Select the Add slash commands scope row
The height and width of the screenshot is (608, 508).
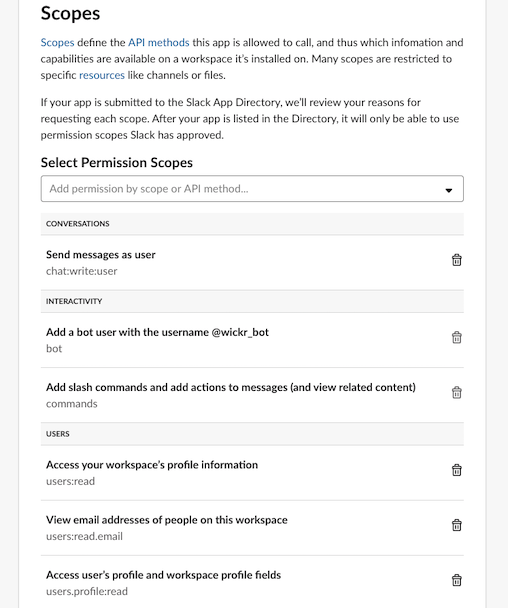coord(252,395)
